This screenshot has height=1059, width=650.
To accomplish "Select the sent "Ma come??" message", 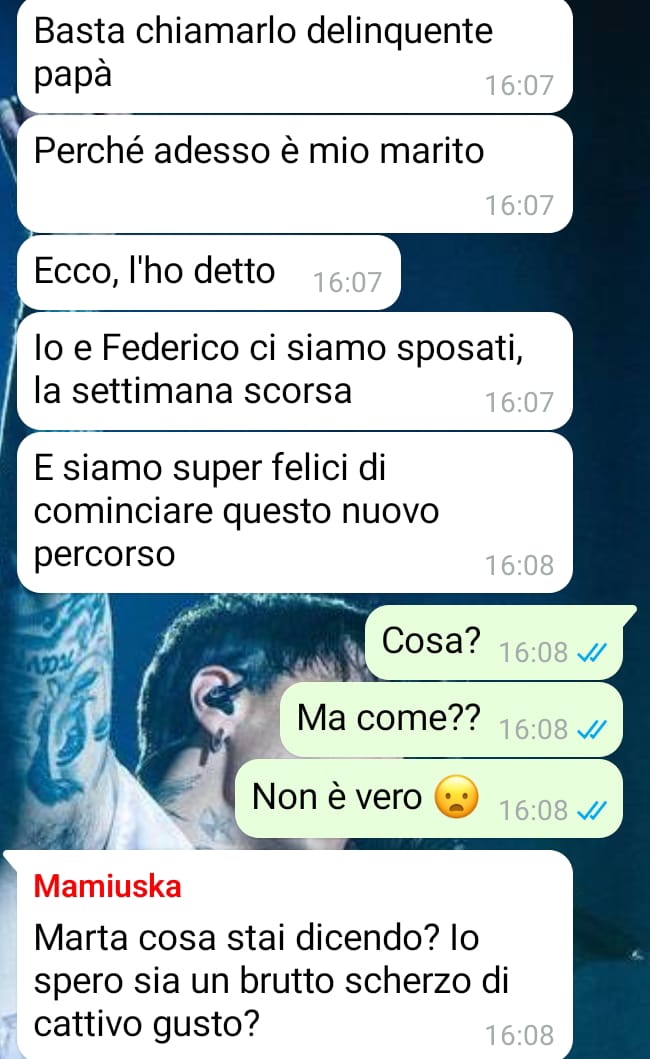I will pyautogui.click(x=451, y=719).
